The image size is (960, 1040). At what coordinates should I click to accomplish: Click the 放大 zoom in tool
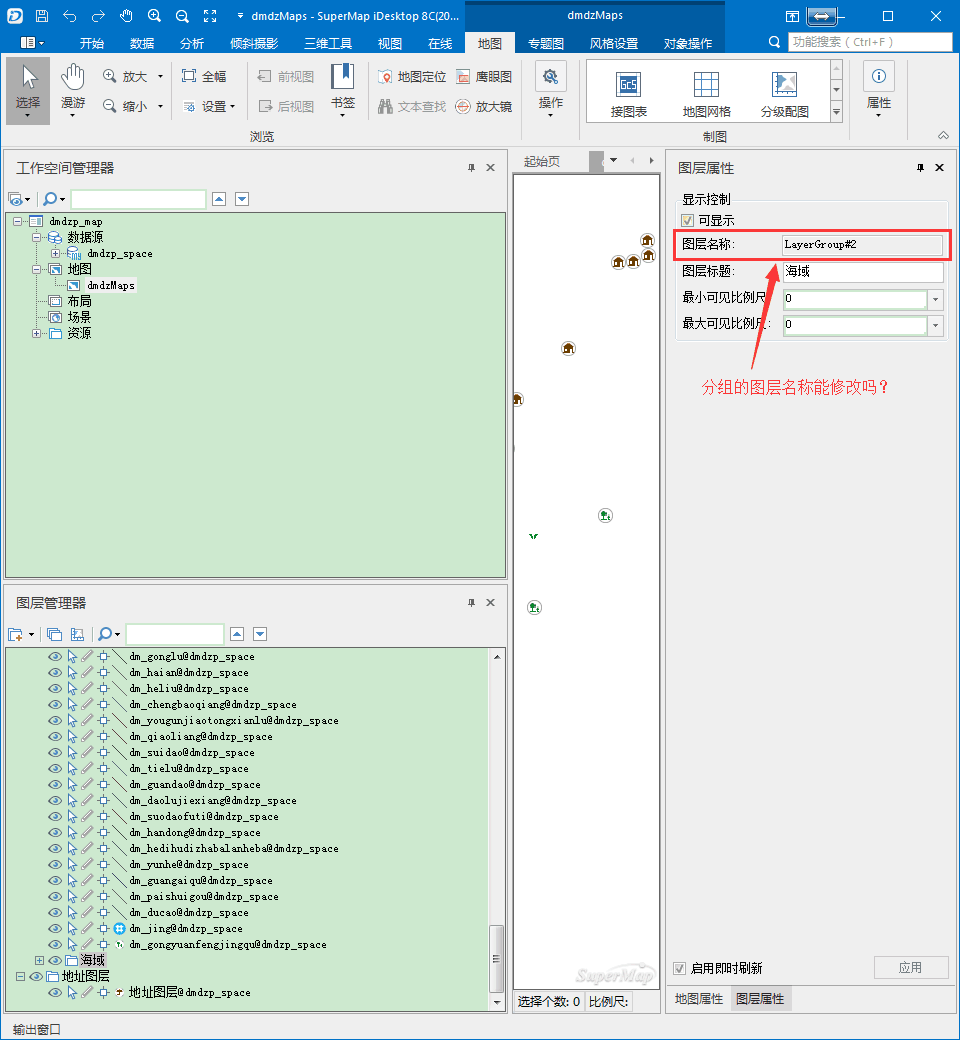[127, 77]
